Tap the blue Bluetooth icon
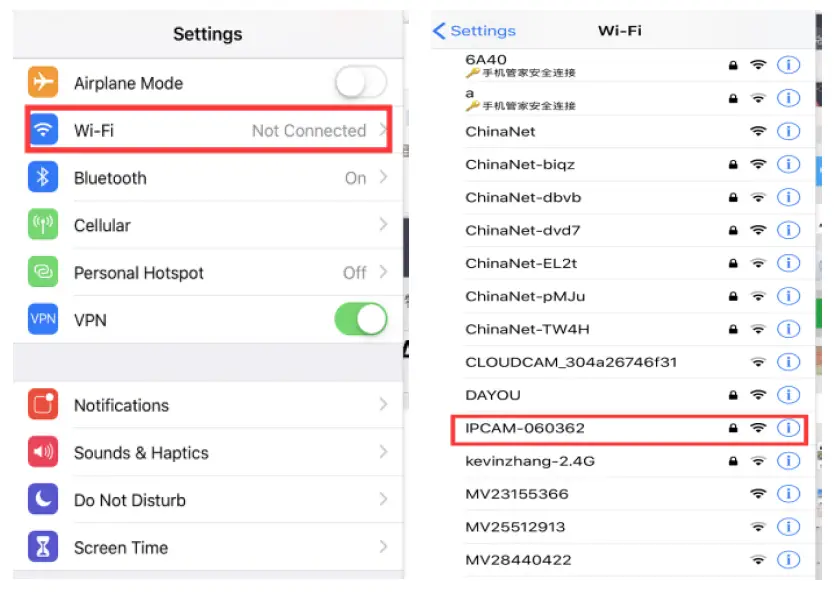Screen dimensions: 834x595 pos(43,178)
